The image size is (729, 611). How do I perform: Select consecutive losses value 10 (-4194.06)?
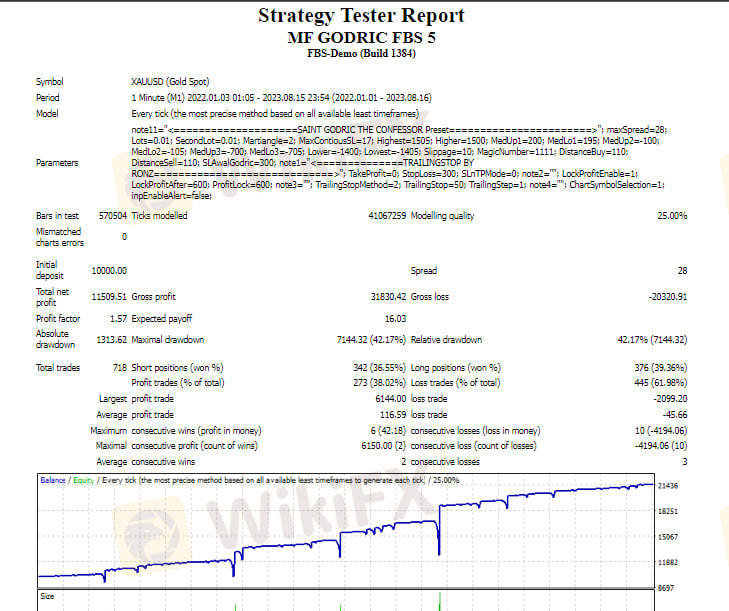click(x=661, y=431)
